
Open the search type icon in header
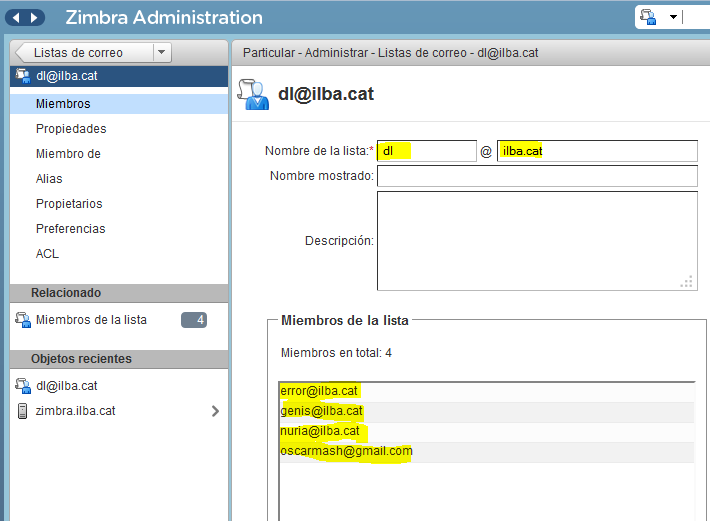[648, 17]
